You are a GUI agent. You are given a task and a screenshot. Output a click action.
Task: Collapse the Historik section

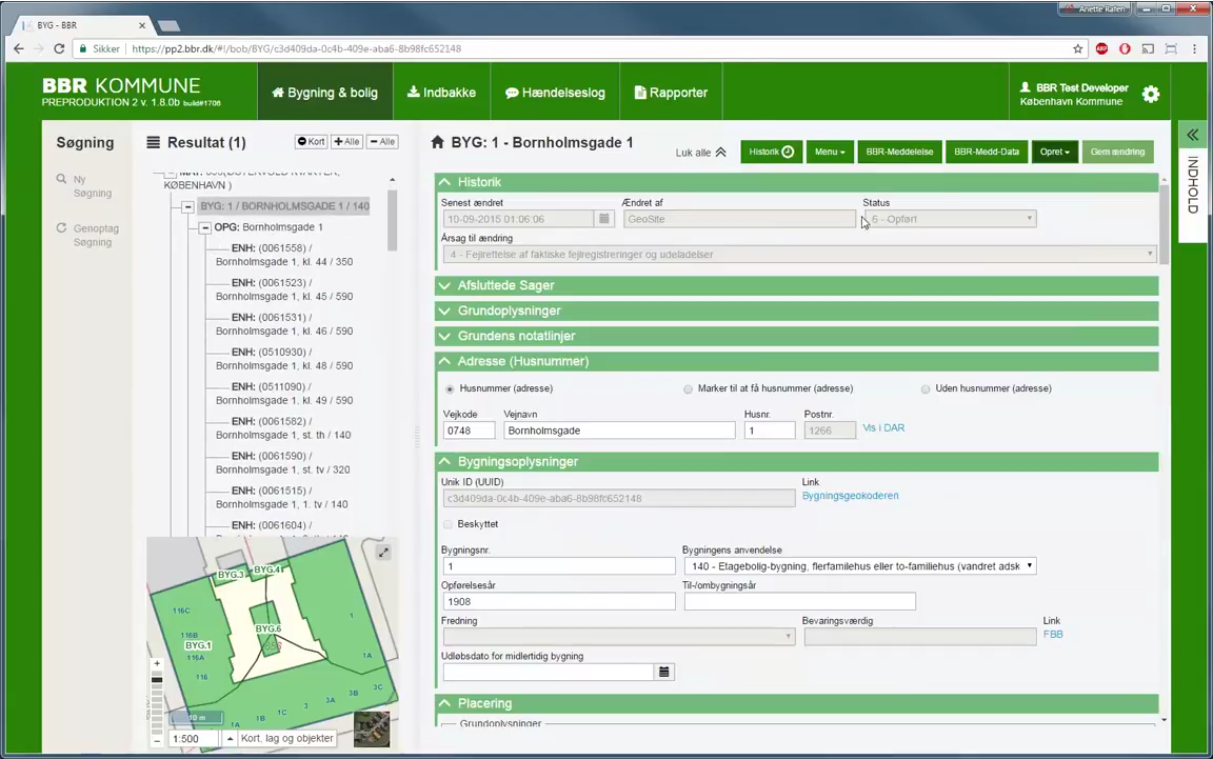coord(796,182)
